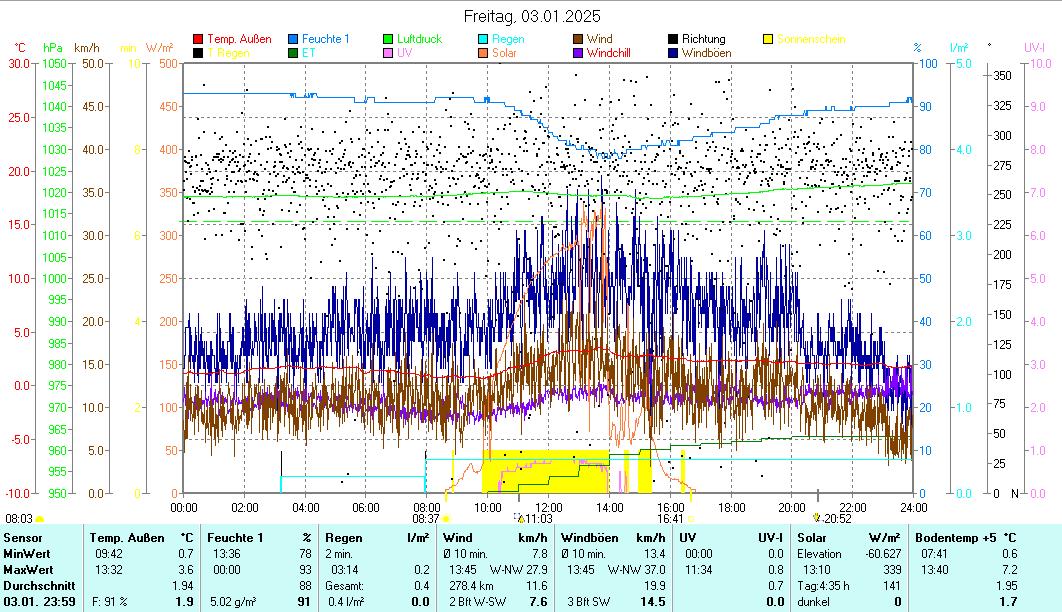Select the Windböen column header in table
The image size is (1062, 612).
590,538
